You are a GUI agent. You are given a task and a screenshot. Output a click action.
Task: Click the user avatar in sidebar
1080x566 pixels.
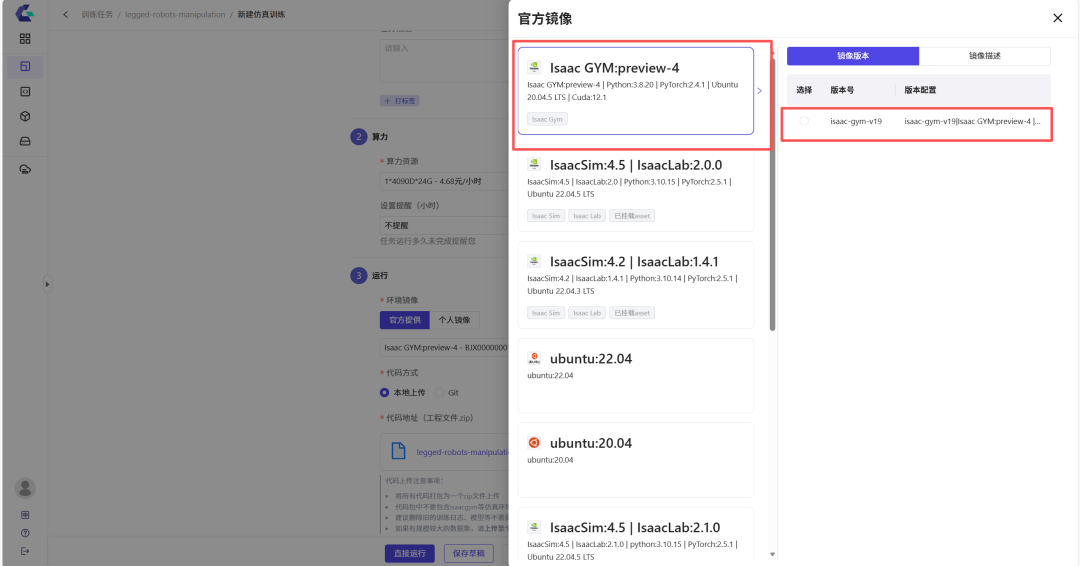25,488
